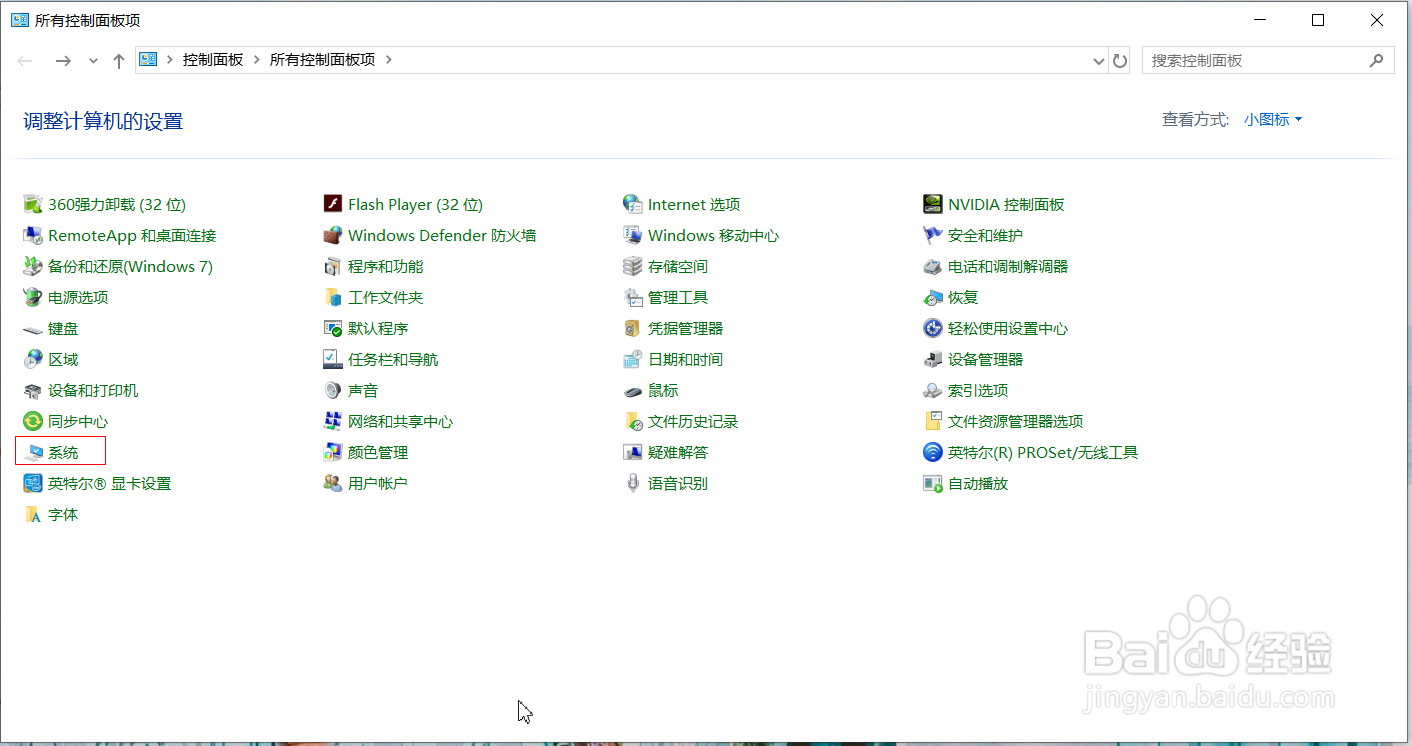Click the 用户帐户 icon
Screen dimensions: 1412x746
[333, 483]
